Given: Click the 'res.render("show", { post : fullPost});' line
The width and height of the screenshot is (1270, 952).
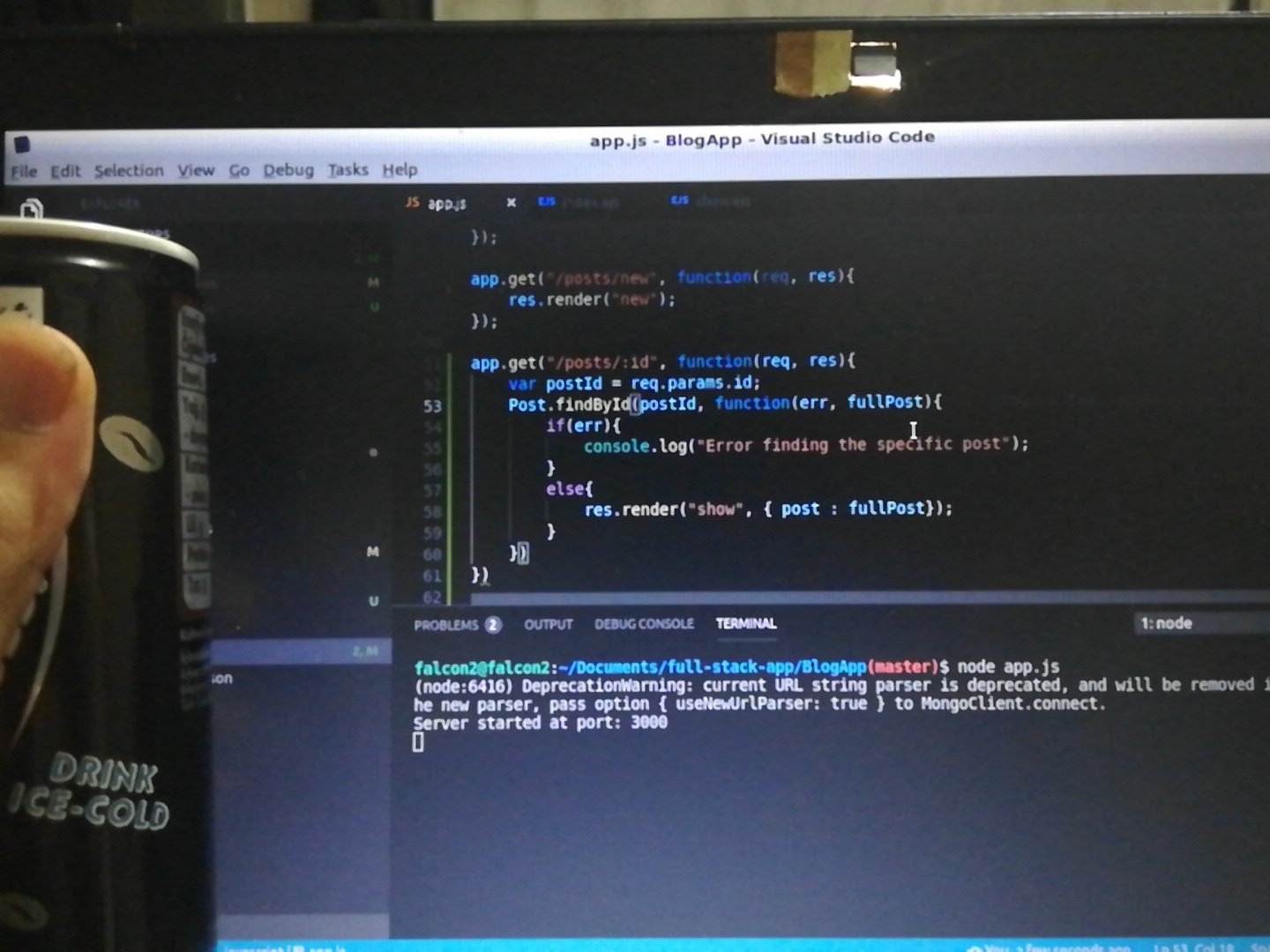Looking at the screenshot, I should click(x=768, y=509).
